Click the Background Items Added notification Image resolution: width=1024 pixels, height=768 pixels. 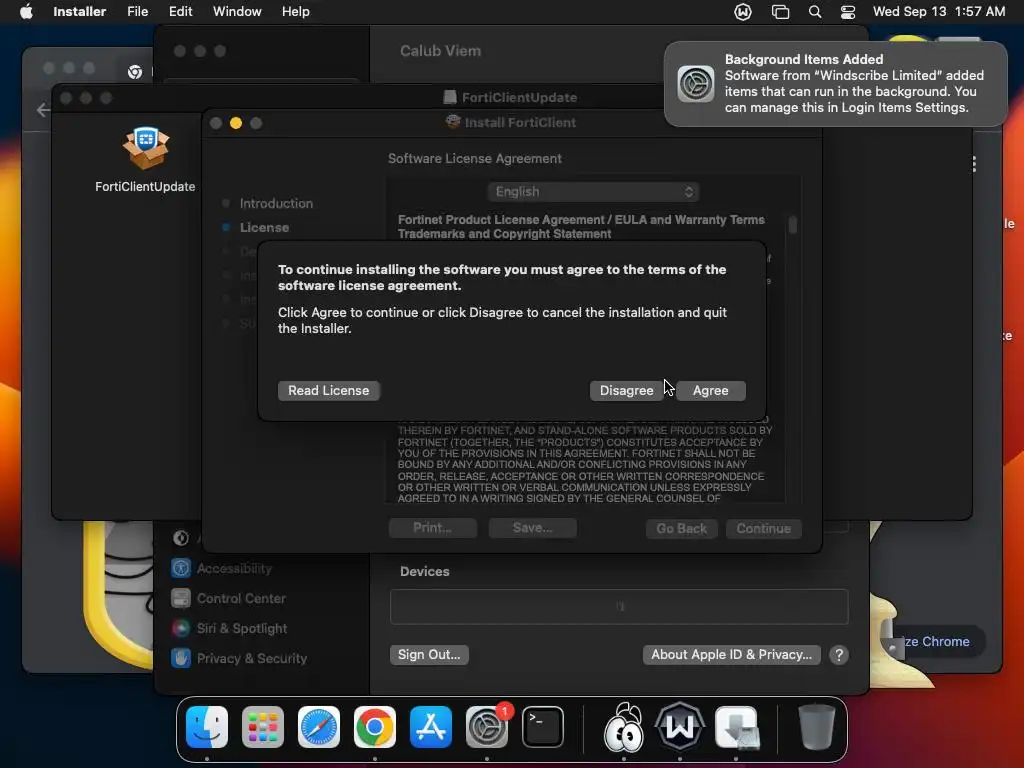click(x=836, y=84)
